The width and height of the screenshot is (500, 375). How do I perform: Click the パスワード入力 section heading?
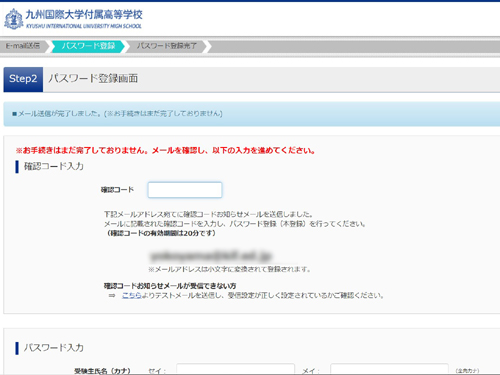click(54, 348)
